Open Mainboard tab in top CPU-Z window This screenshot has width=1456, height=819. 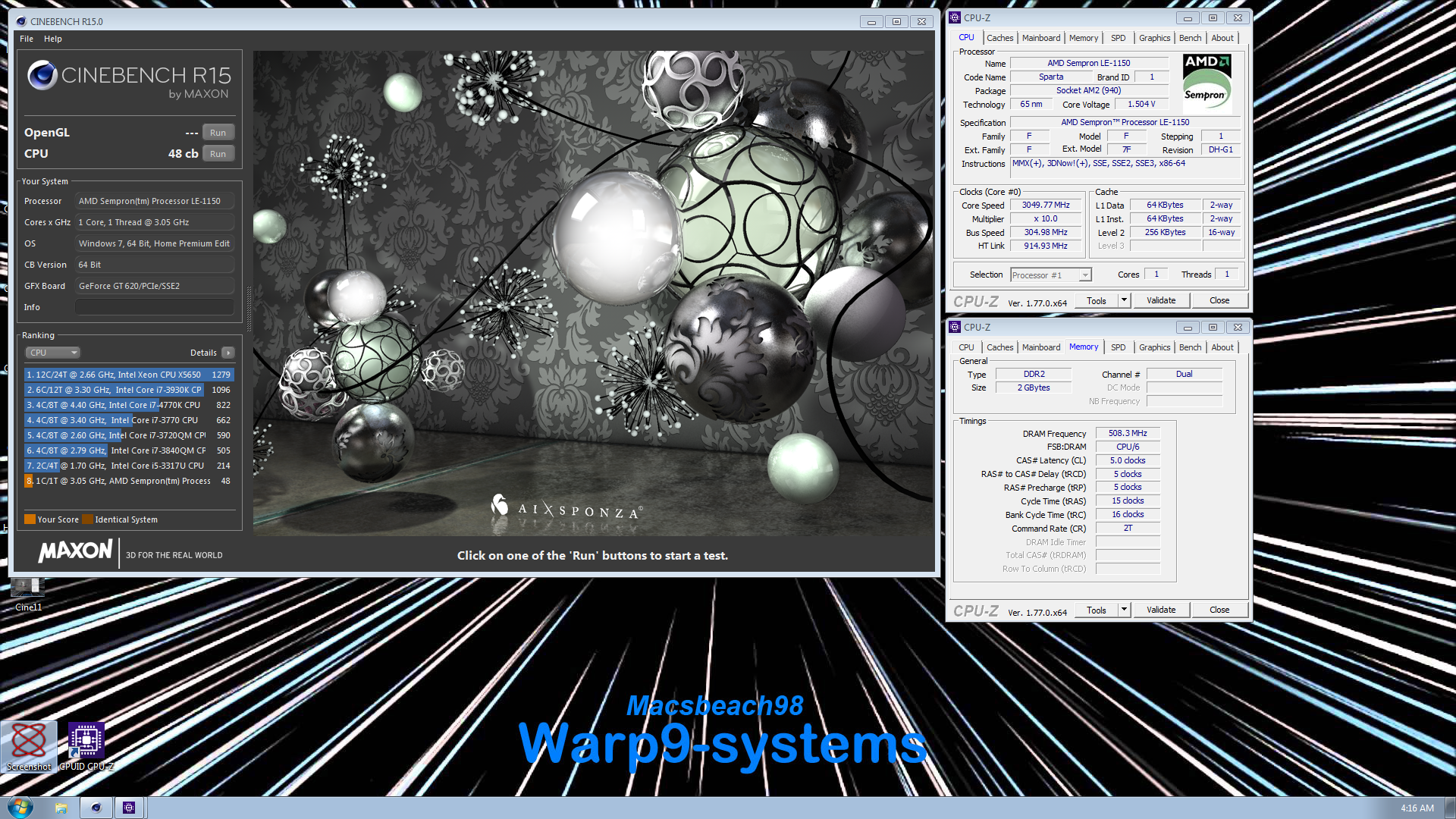tap(1041, 38)
